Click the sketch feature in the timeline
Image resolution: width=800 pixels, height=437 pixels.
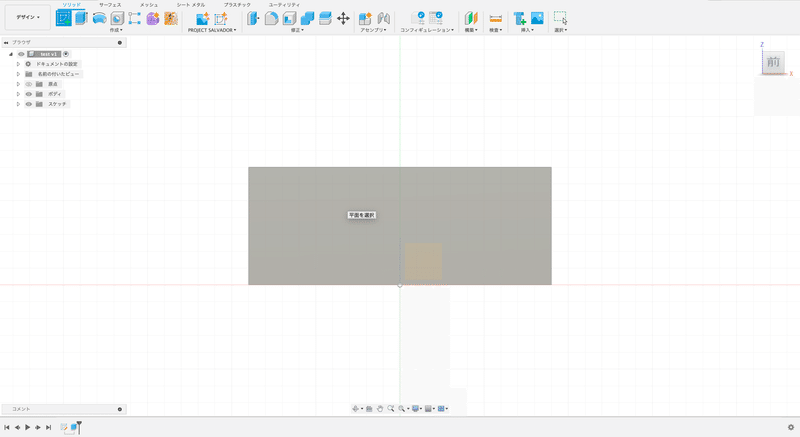point(64,427)
